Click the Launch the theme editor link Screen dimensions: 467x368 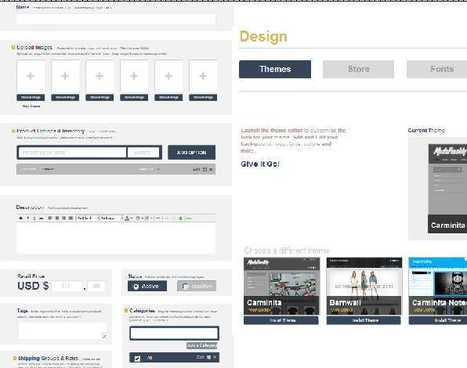tap(272, 130)
